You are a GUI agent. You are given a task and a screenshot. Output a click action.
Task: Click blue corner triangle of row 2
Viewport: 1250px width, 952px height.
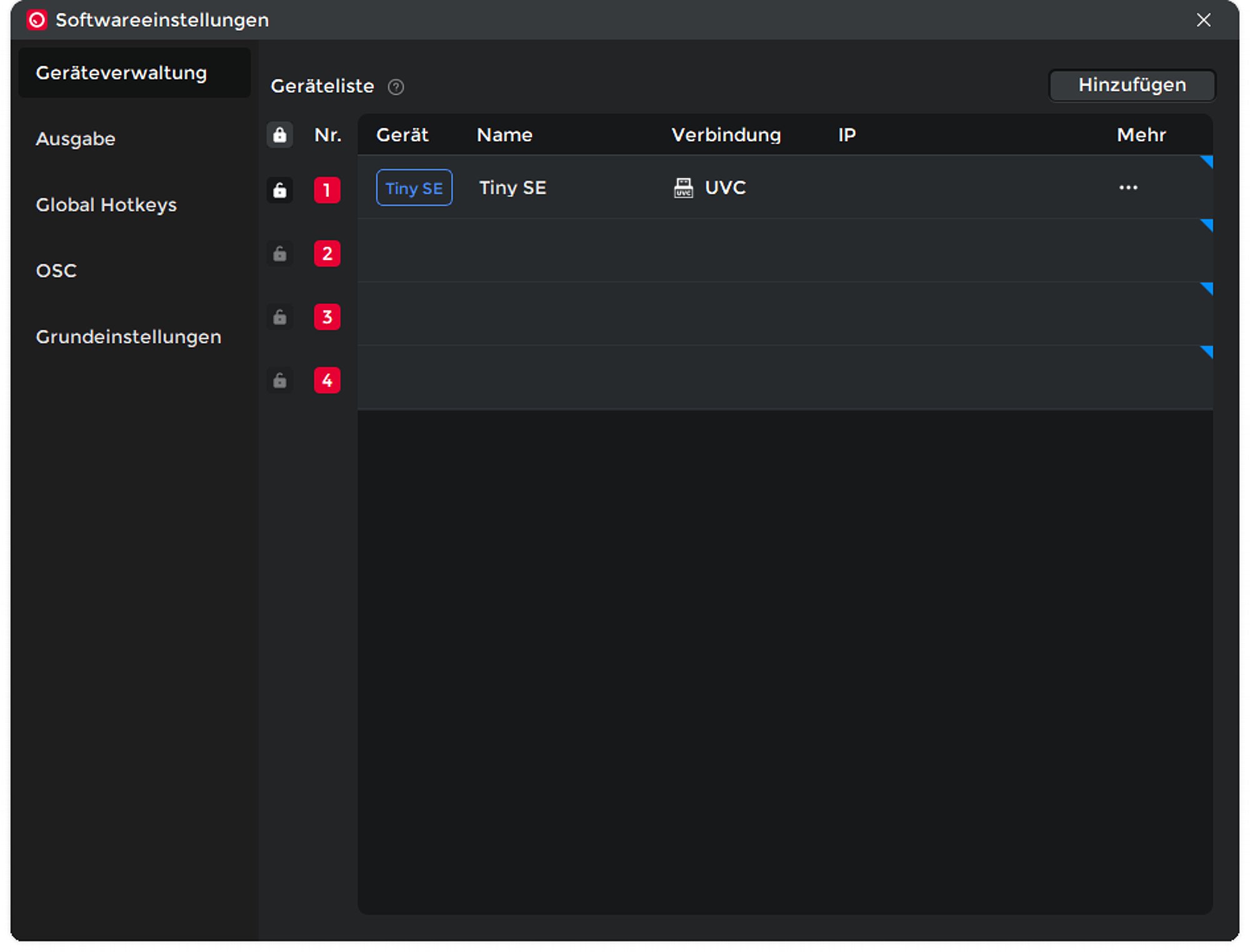click(x=1208, y=224)
